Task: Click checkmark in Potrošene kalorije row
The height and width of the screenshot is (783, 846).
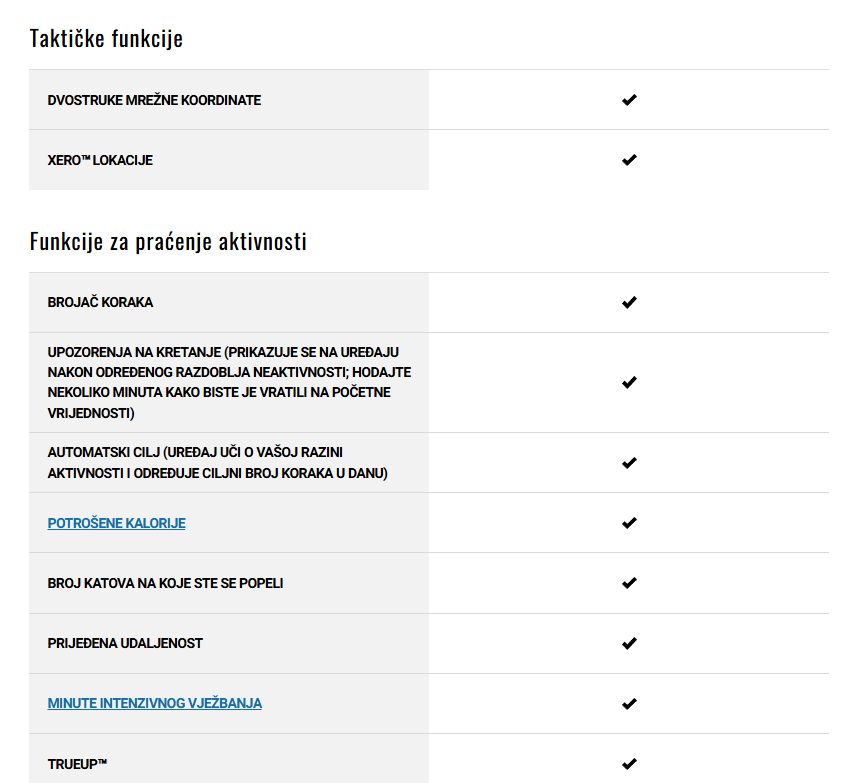Action: click(629, 523)
